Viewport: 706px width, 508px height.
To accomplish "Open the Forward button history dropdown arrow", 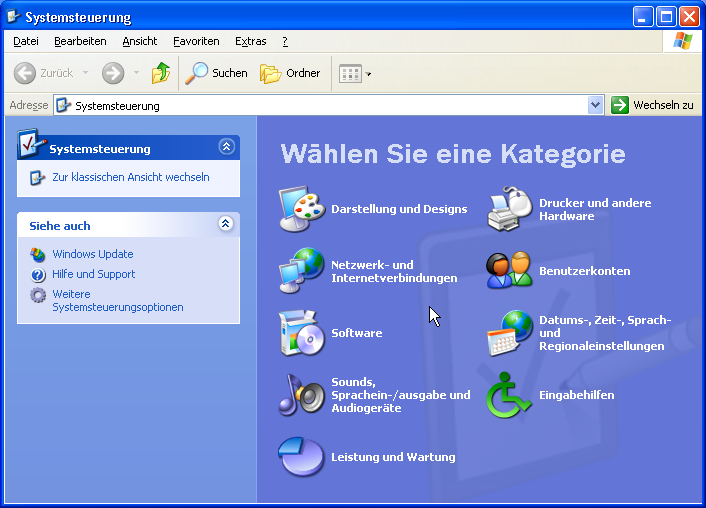I will point(136,73).
